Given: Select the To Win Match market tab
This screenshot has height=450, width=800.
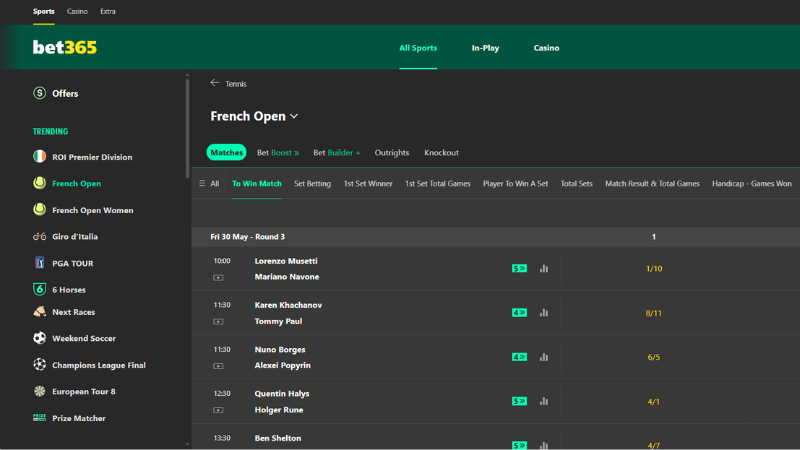Looking at the screenshot, I should point(257,184).
